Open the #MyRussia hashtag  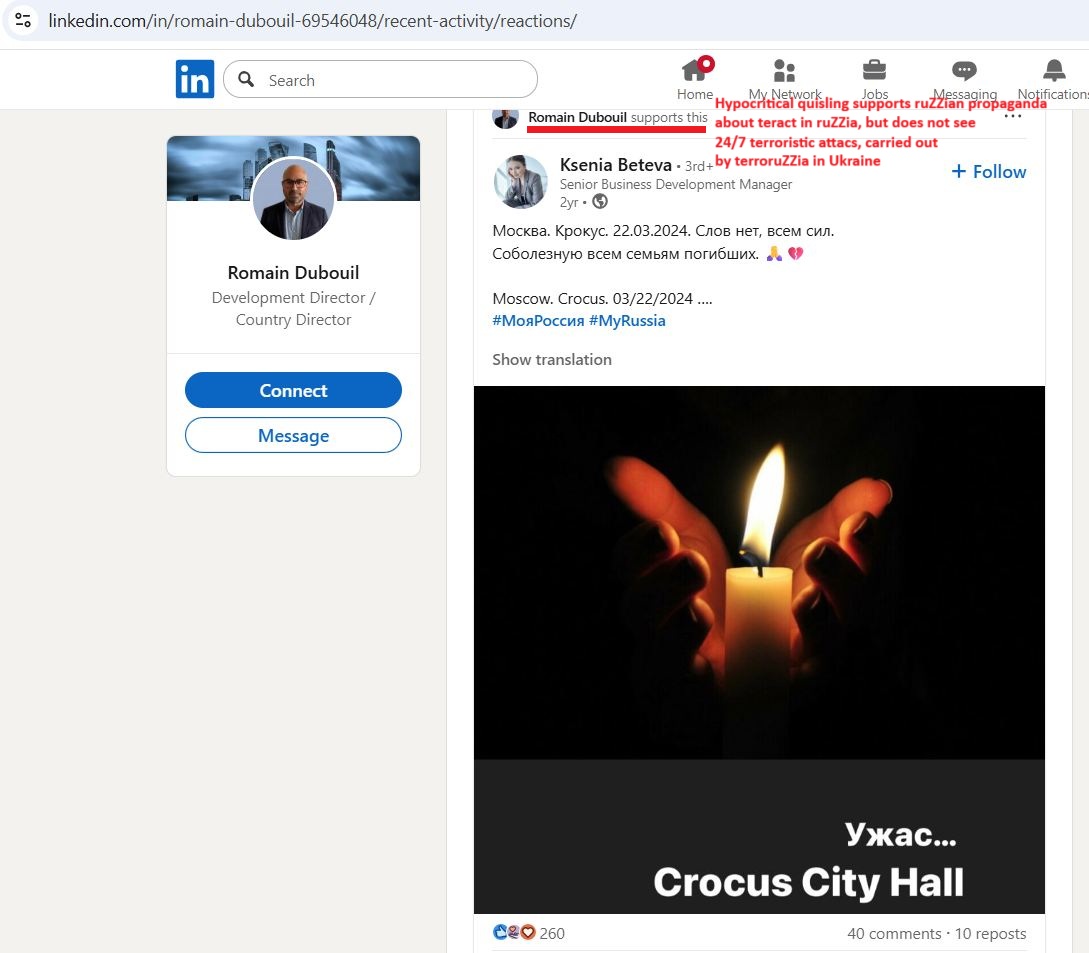coord(627,321)
